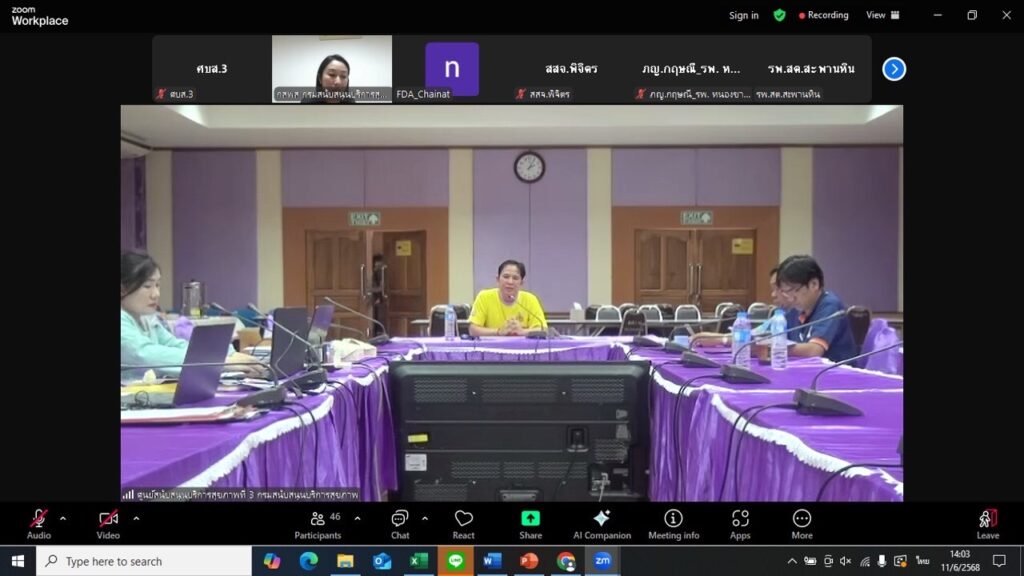The height and width of the screenshot is (576, 1024).
Task: Start camera with the Video button
Action: [108, 523]
